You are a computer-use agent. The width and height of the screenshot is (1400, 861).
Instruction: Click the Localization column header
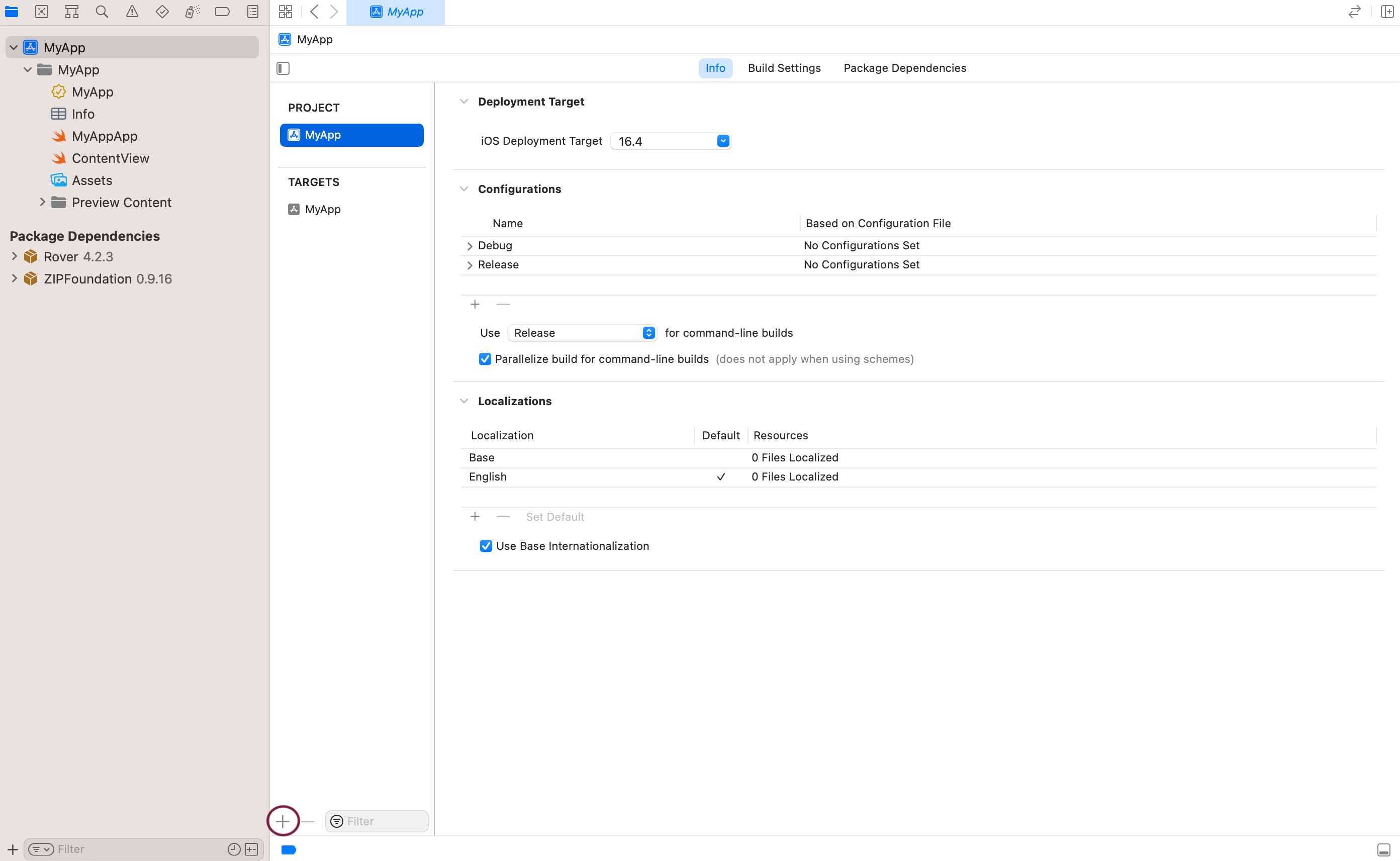click(x=502, y=435)
